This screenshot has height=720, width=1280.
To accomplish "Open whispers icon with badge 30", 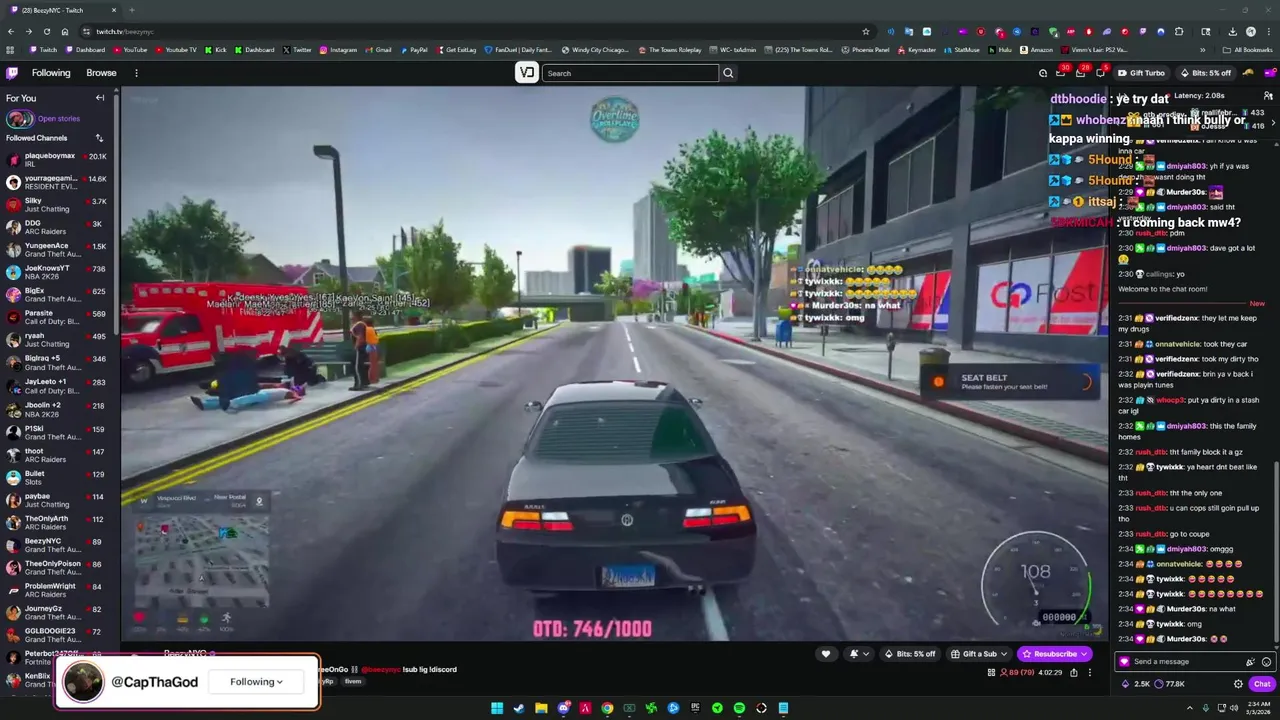I will tap(1060, 73).
